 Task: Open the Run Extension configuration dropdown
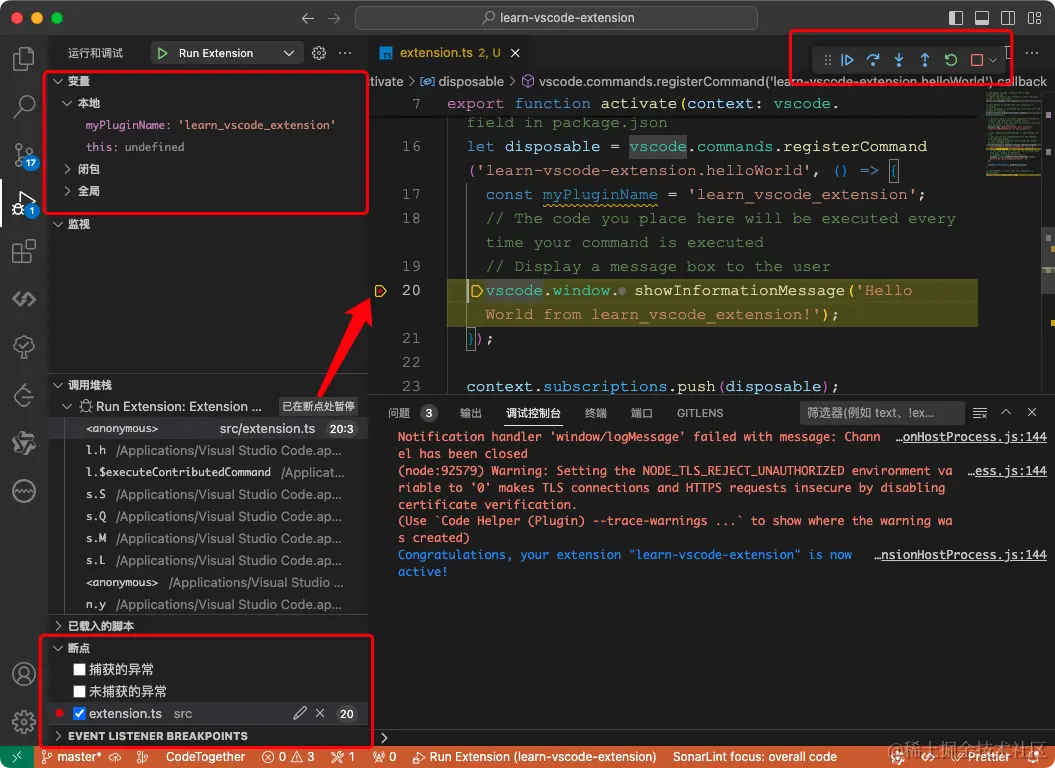click(289, 53)
